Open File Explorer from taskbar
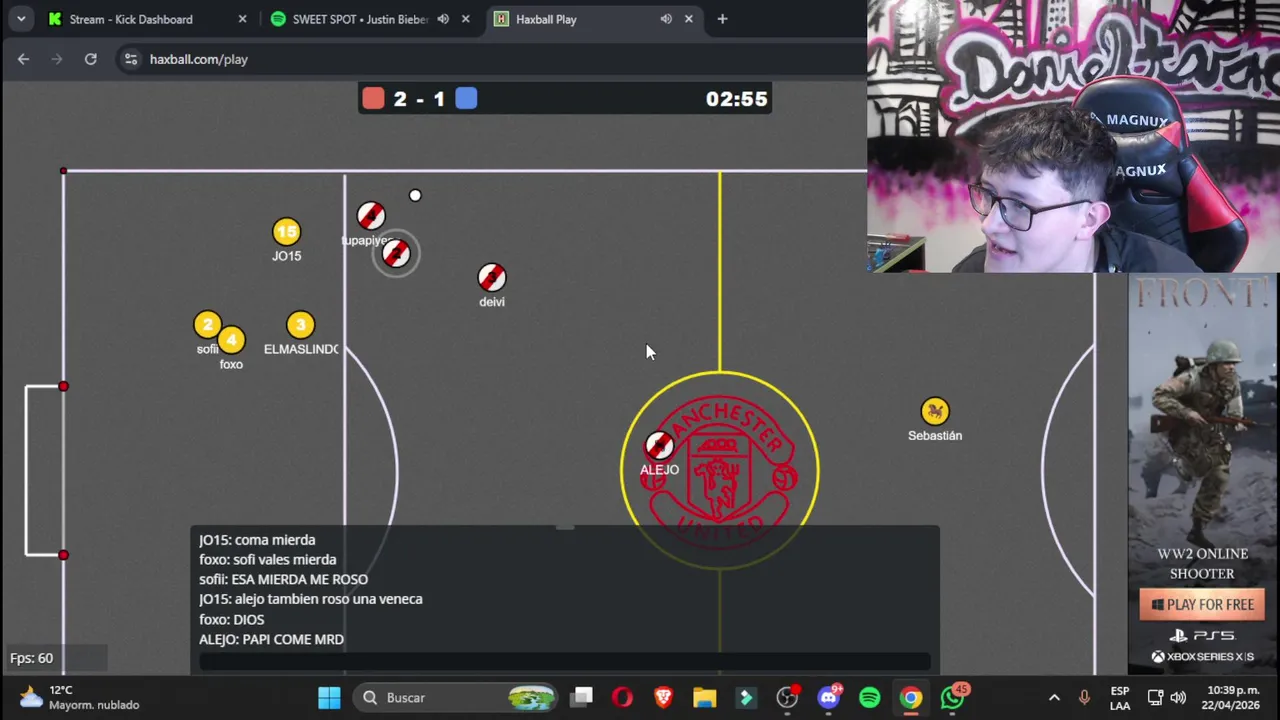Viewport: 1280px width, 720px height. [x=704, y=697]
